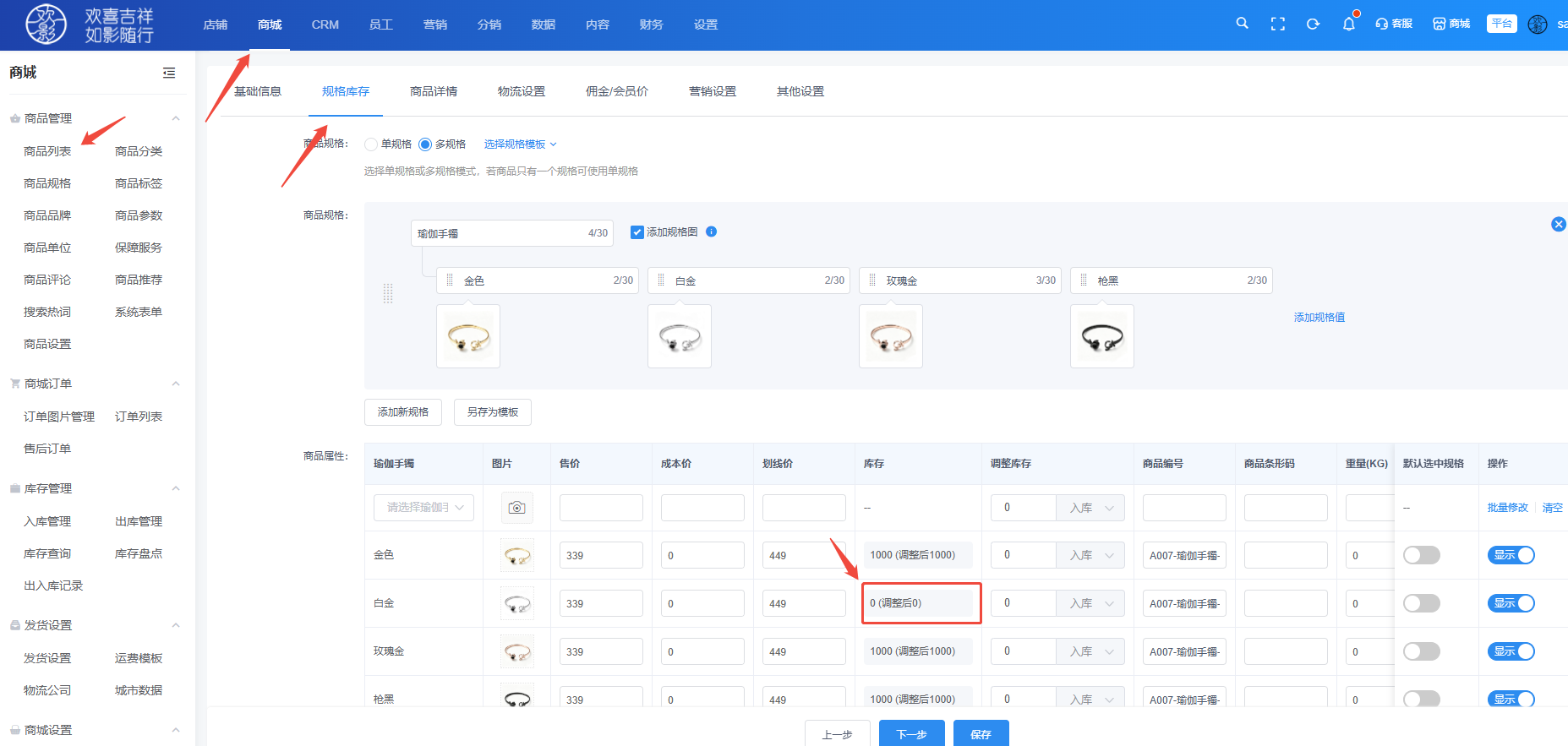1568x746 pixels.
Task: Open the 选择规格模板 dropdown
Action: click(x=520, y=144)
